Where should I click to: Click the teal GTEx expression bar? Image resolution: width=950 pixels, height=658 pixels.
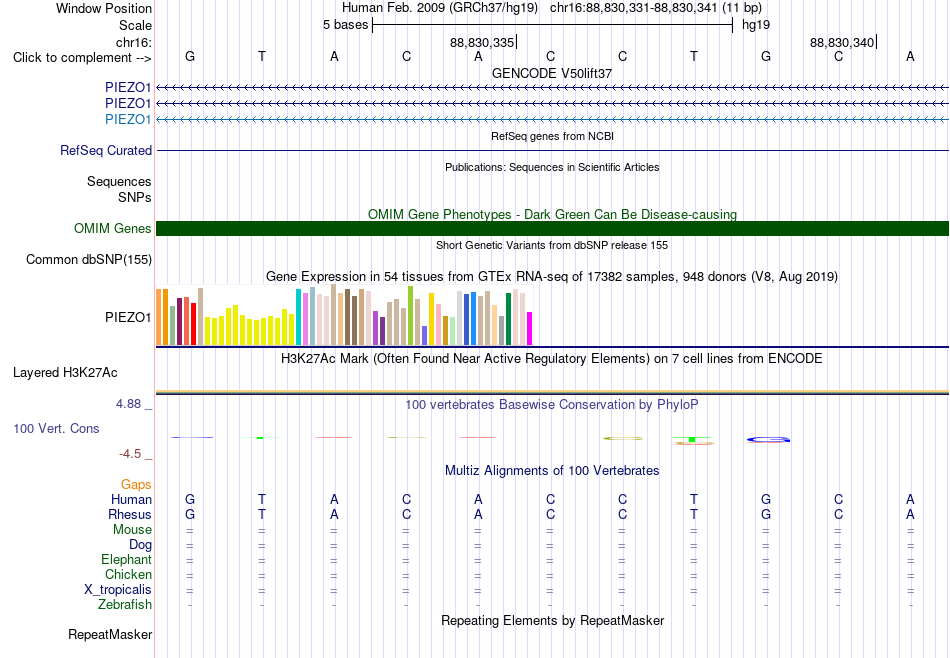298,317
